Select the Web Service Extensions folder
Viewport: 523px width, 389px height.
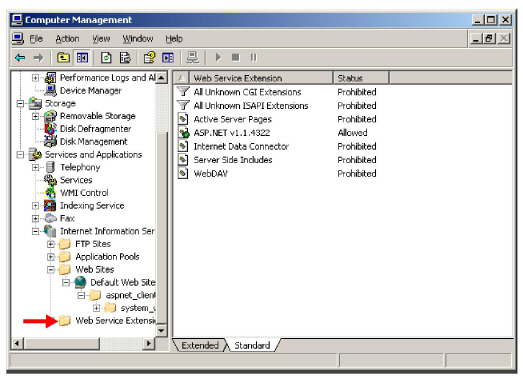[x=115, y=321]
